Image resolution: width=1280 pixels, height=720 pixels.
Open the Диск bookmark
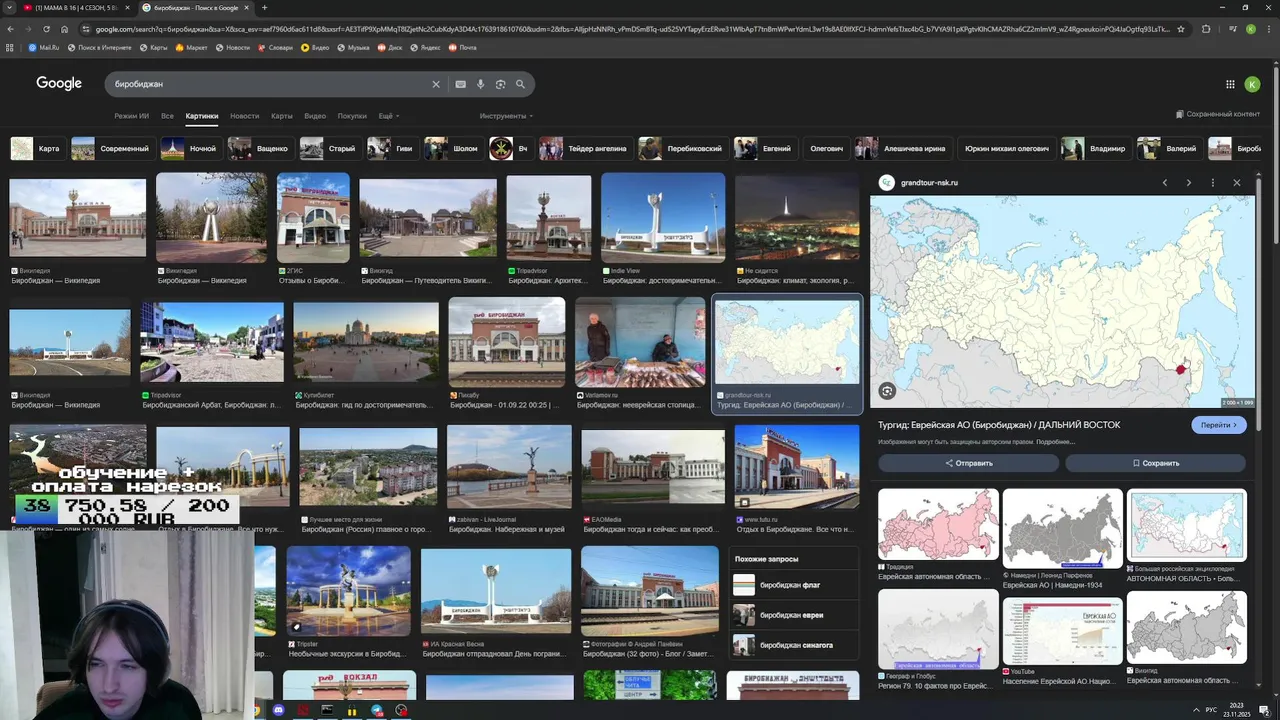point(389,47)
